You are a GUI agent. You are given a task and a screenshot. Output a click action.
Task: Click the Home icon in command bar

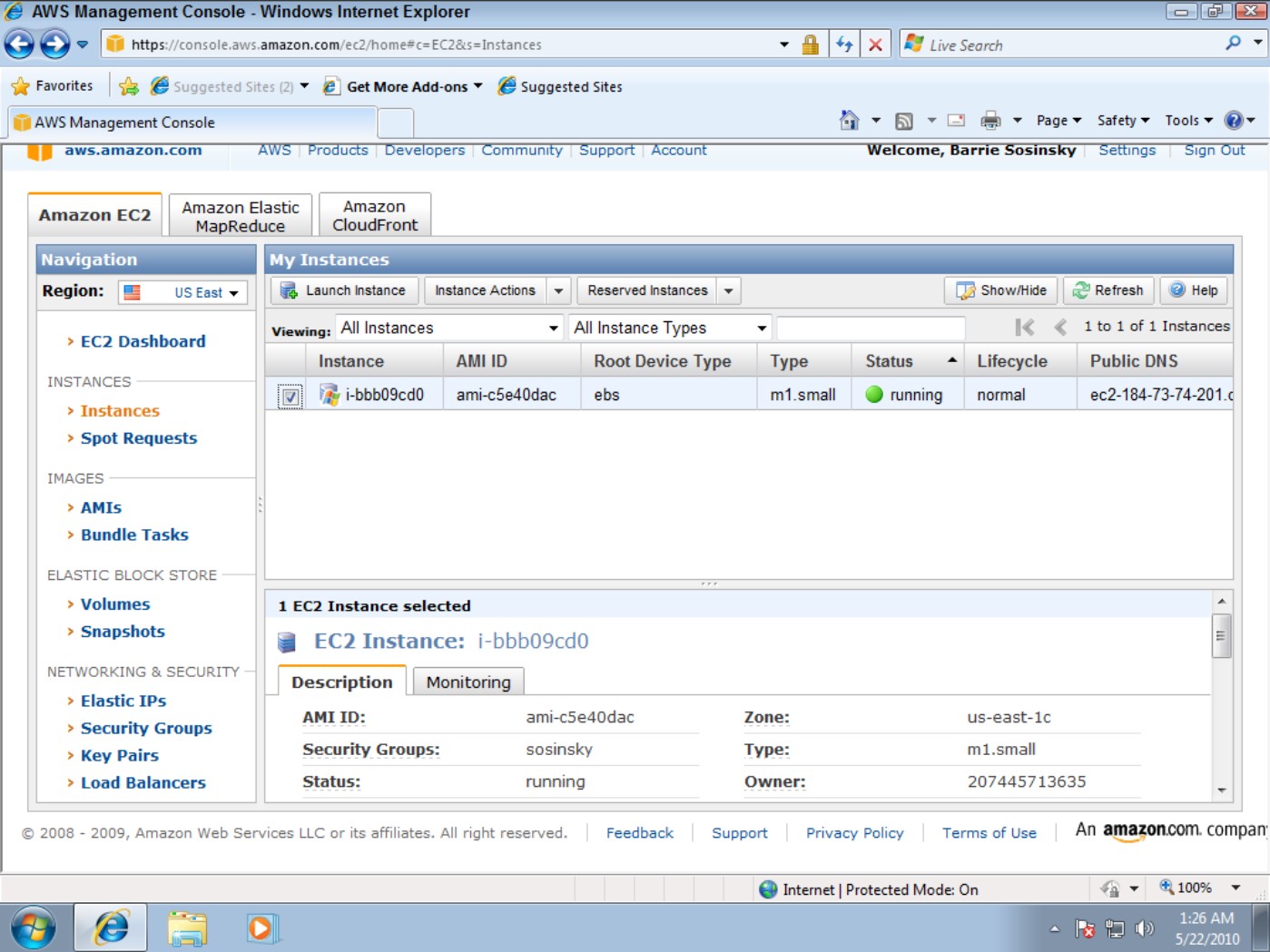pyautogui.click(x=850, y=120)
